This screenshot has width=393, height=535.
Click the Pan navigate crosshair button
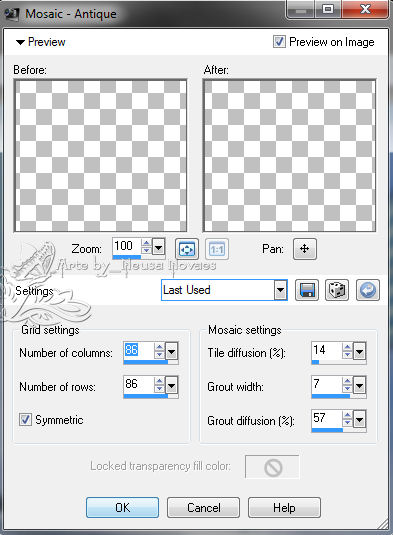click(x=305, y=249)
